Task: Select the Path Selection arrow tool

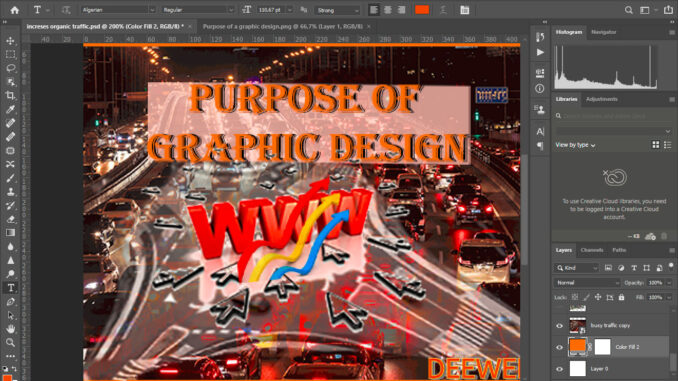Action: point(10,315)
